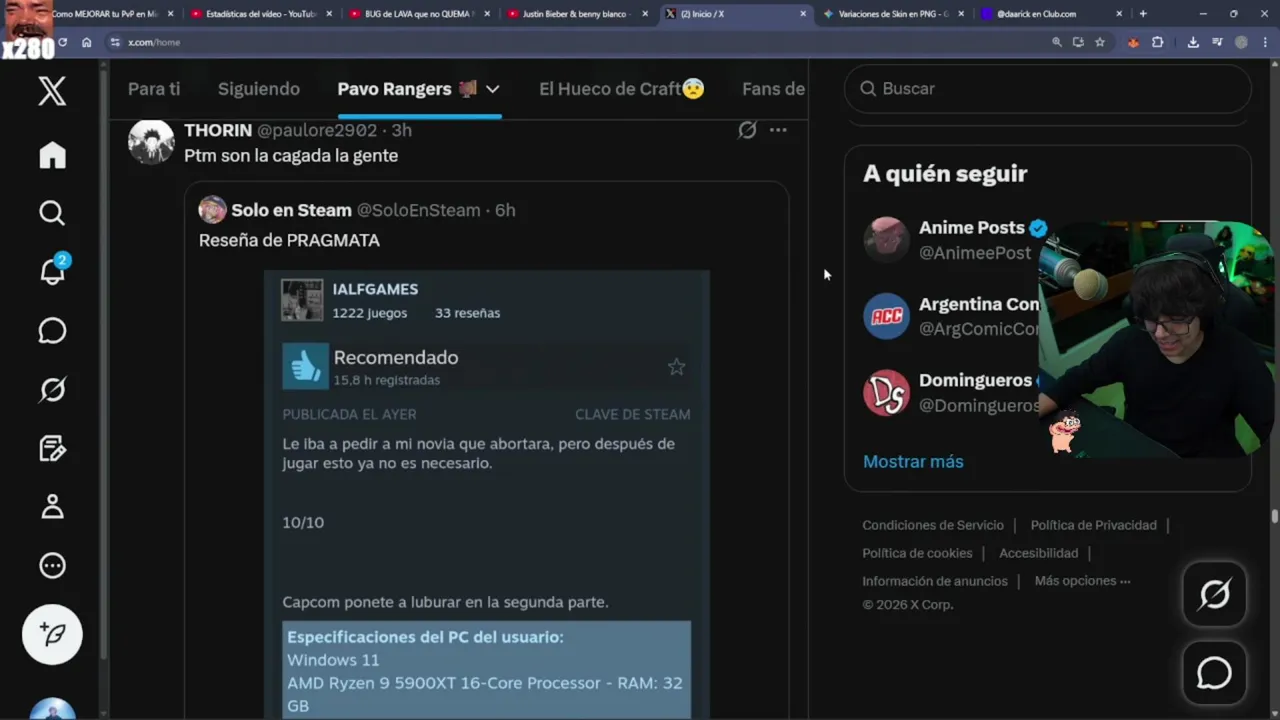
Task: Open Solo en Steam's avatar
Action: (x=212, y=209)
